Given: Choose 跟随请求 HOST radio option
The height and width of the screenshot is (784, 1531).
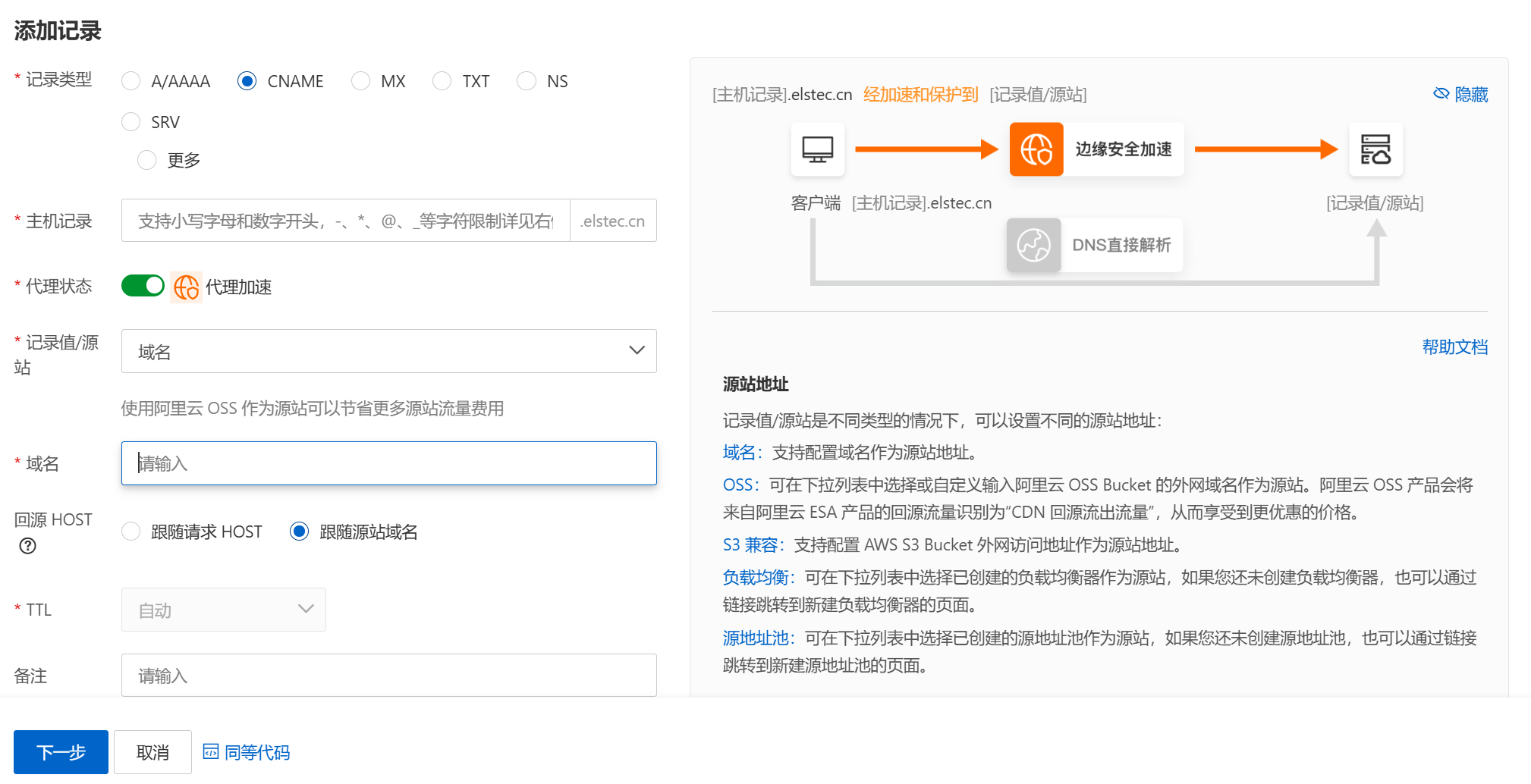Looking at the screenshot, I should click(131, 532).
